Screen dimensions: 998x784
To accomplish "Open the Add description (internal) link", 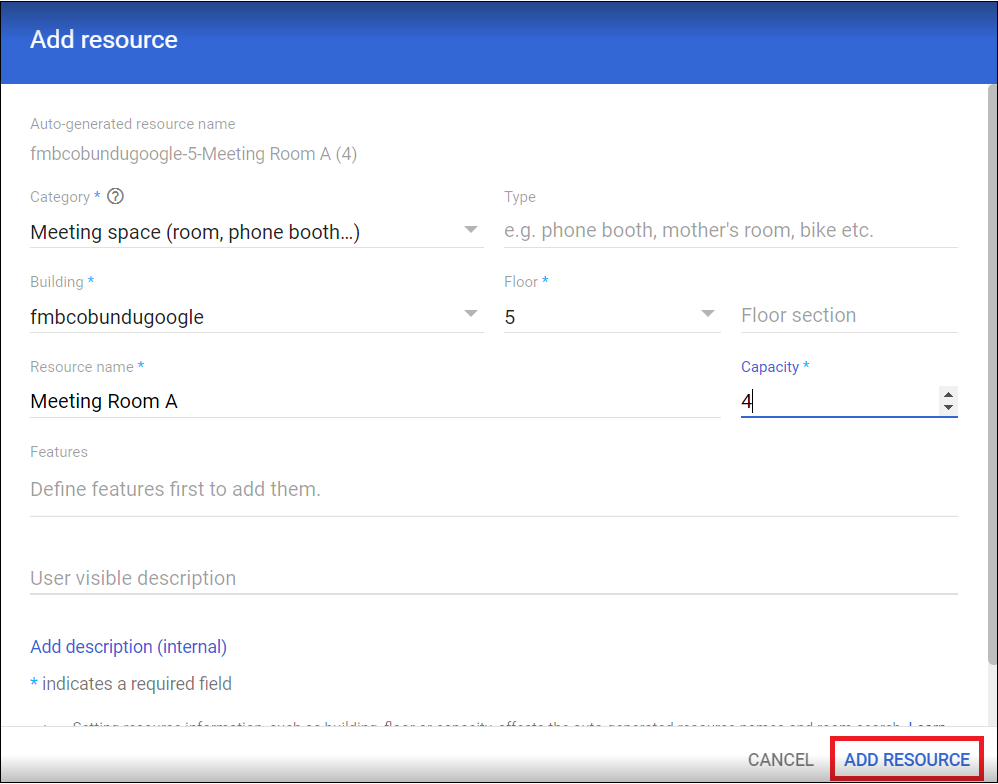I will coord(129,647).
